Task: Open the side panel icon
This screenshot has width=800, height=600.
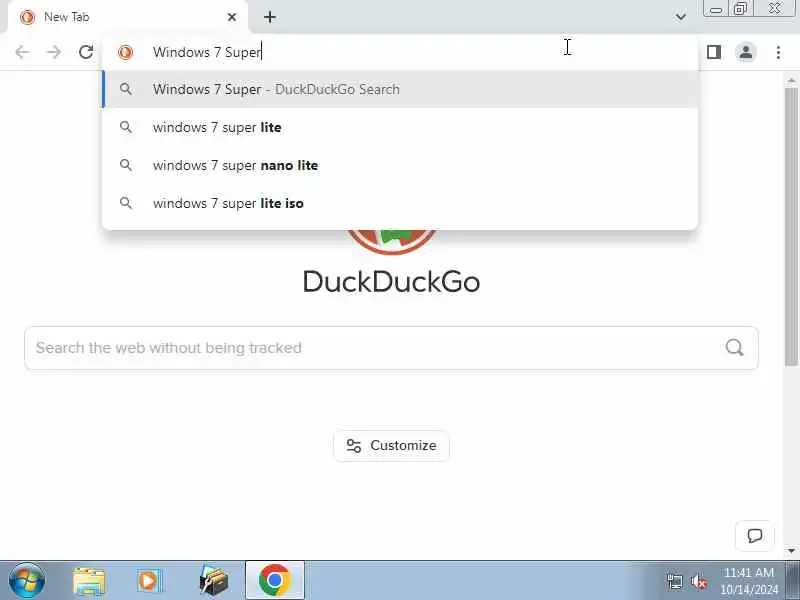Action: [714, 52]
